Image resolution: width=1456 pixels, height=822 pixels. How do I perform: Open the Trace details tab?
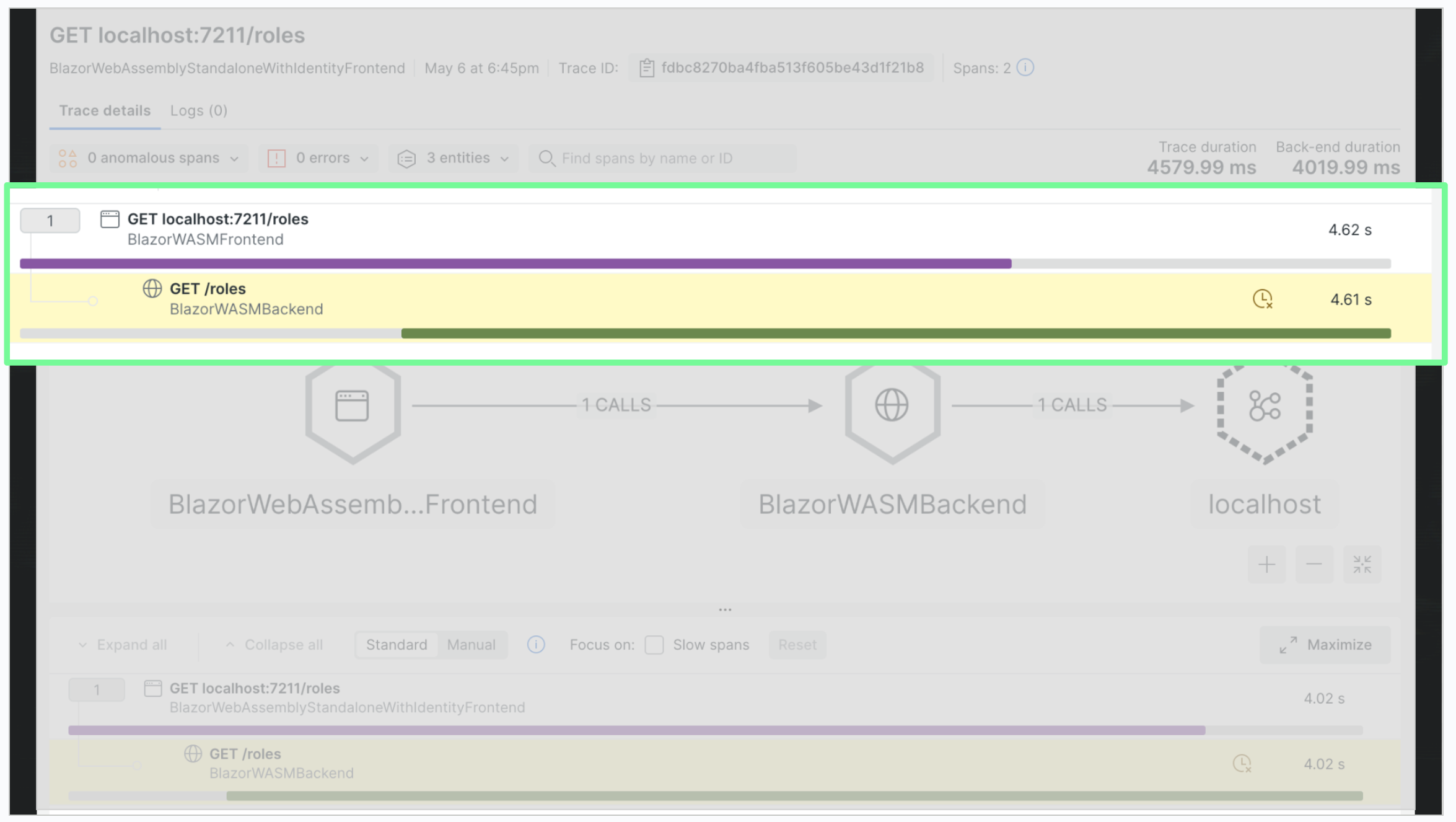pyautogui.click(x=105, y=110)
